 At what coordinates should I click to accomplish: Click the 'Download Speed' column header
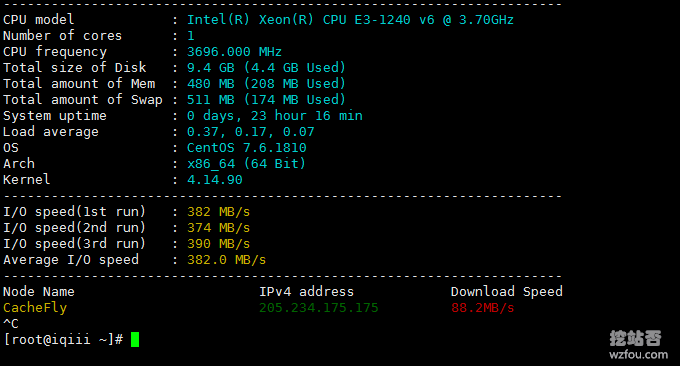click(507, 292)
